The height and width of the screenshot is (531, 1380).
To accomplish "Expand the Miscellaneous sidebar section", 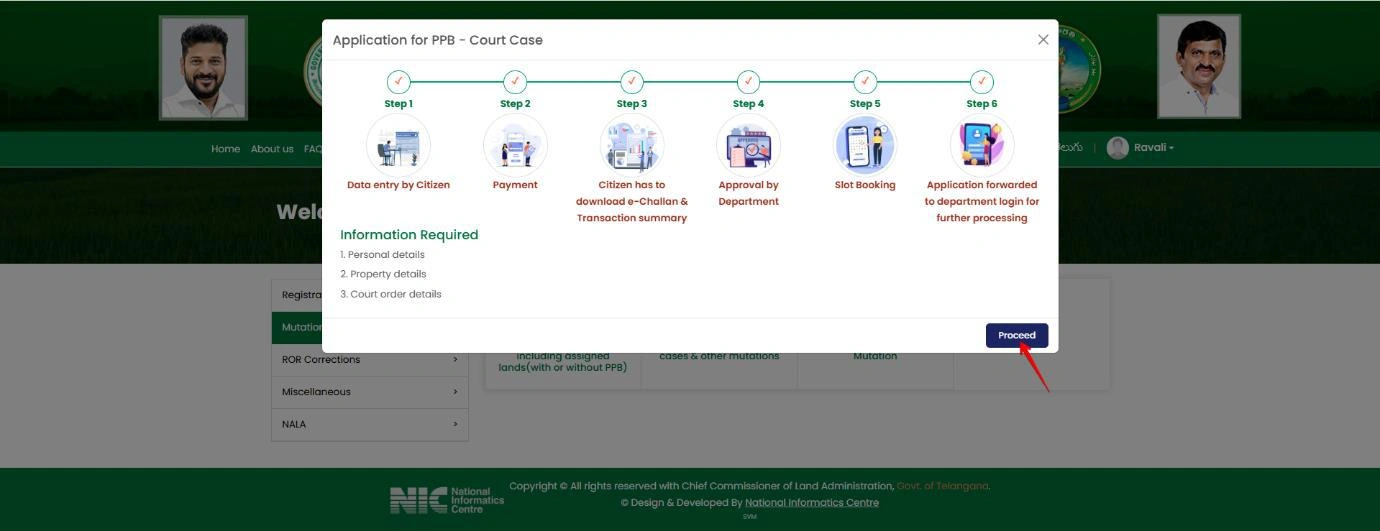I will pyautogui.click(x=369, y=392).
